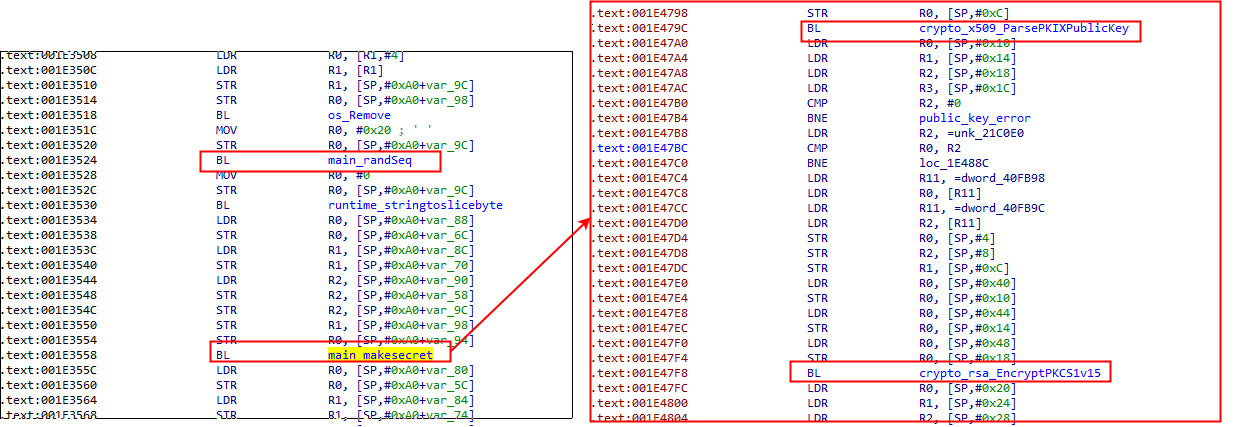Select the os_Remove function call
Screen dimensions: 1253x427
pos(358,115)
